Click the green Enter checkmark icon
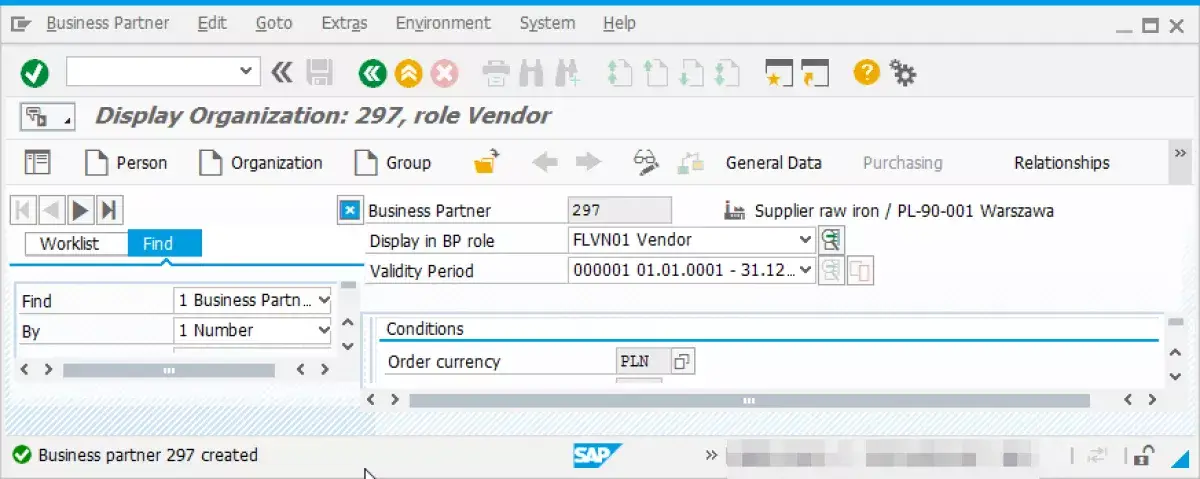Image resolution: width=1200 pixels, height=479 pixels. click(34, 72)
